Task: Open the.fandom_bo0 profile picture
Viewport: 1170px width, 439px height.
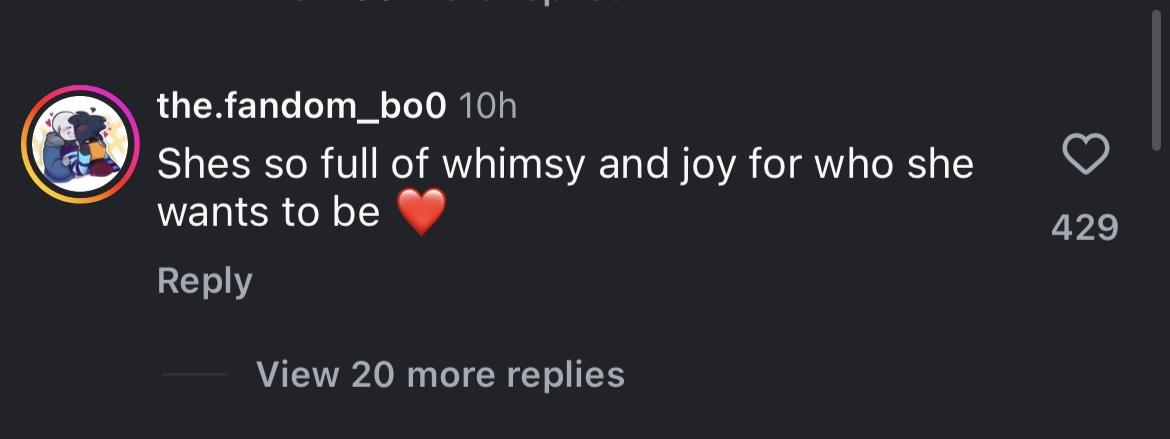Action: [82, 144]
